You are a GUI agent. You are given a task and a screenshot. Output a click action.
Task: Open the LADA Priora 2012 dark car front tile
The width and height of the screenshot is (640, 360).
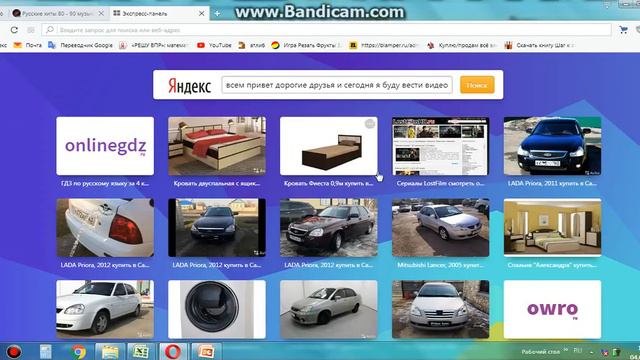click(x=217, y=227)
